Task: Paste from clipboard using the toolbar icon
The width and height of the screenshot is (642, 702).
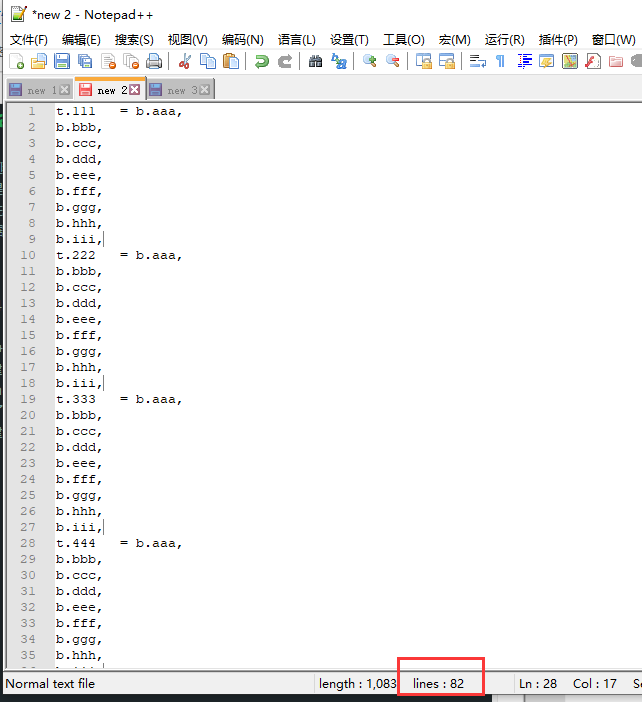Action: pos(231,61)
